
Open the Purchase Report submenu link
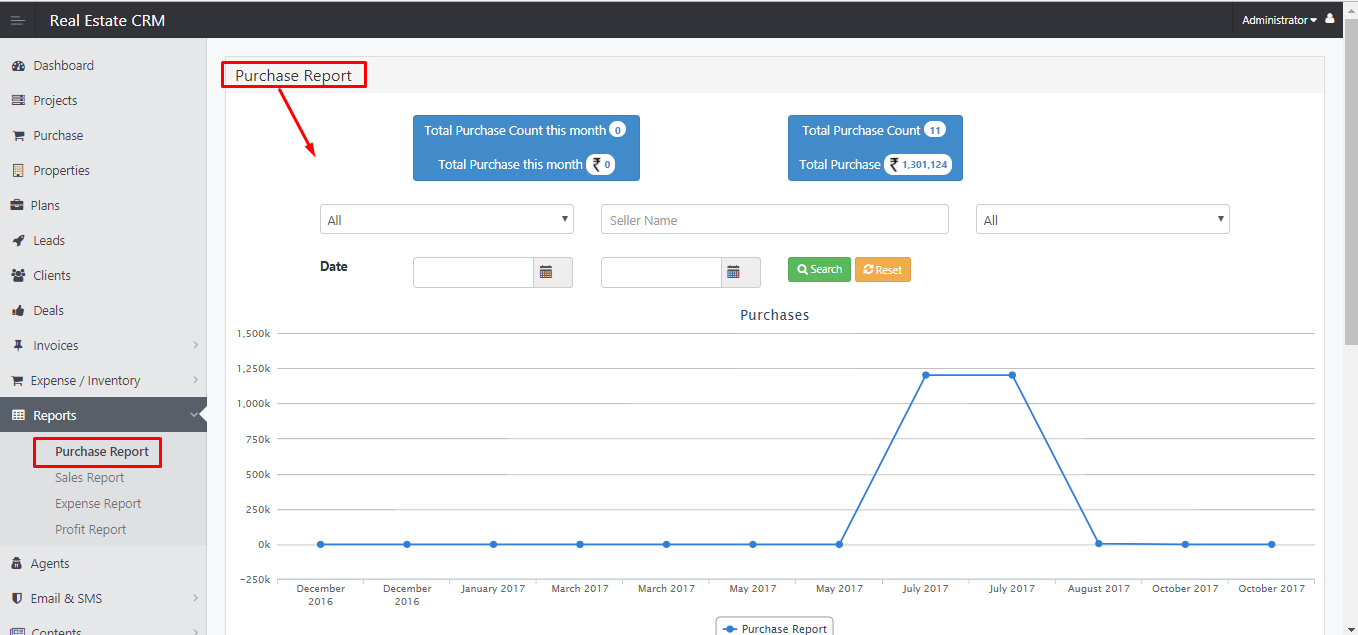tap(102, 452)
